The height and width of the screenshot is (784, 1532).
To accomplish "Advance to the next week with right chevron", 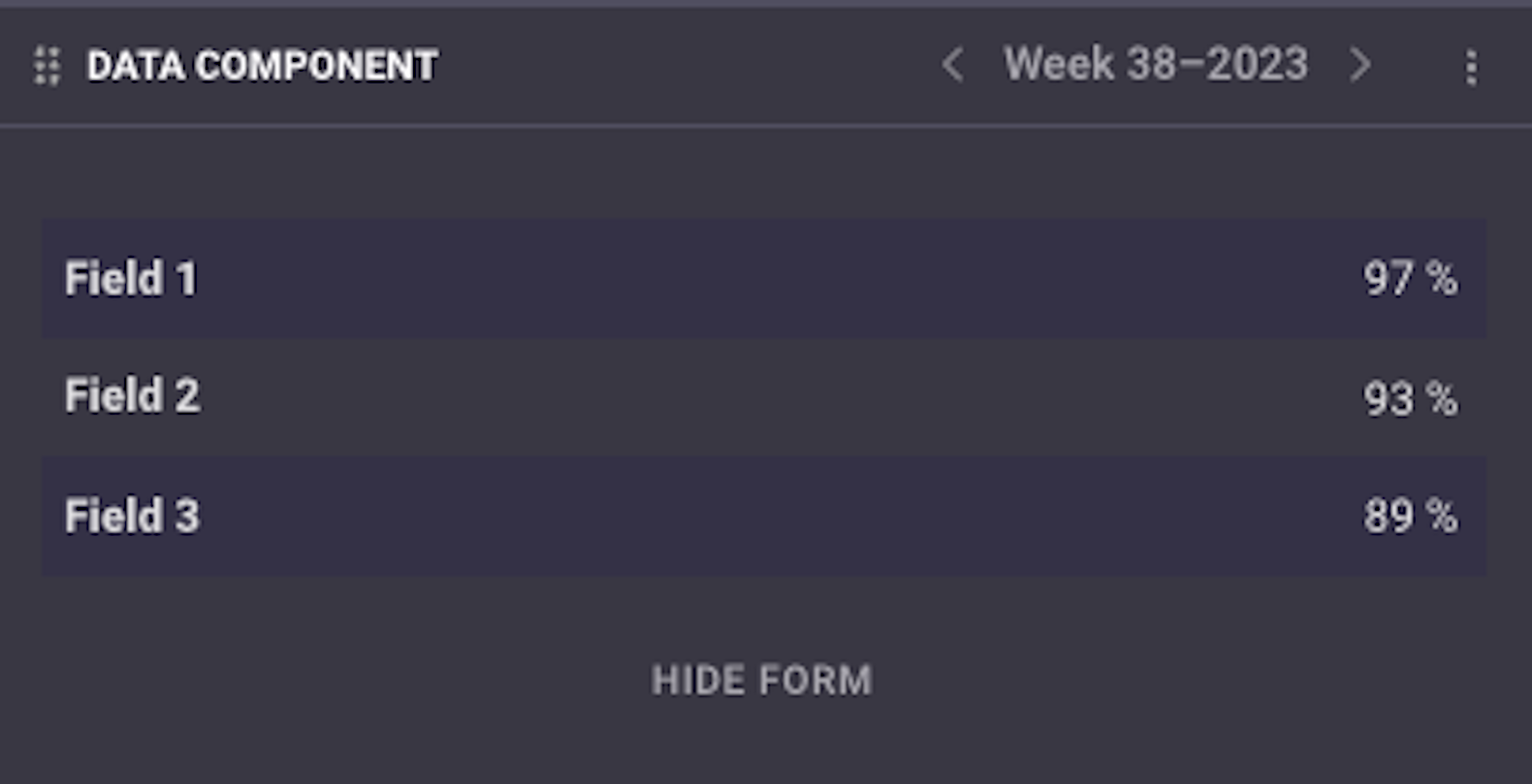I will (x=1360, y=65).
